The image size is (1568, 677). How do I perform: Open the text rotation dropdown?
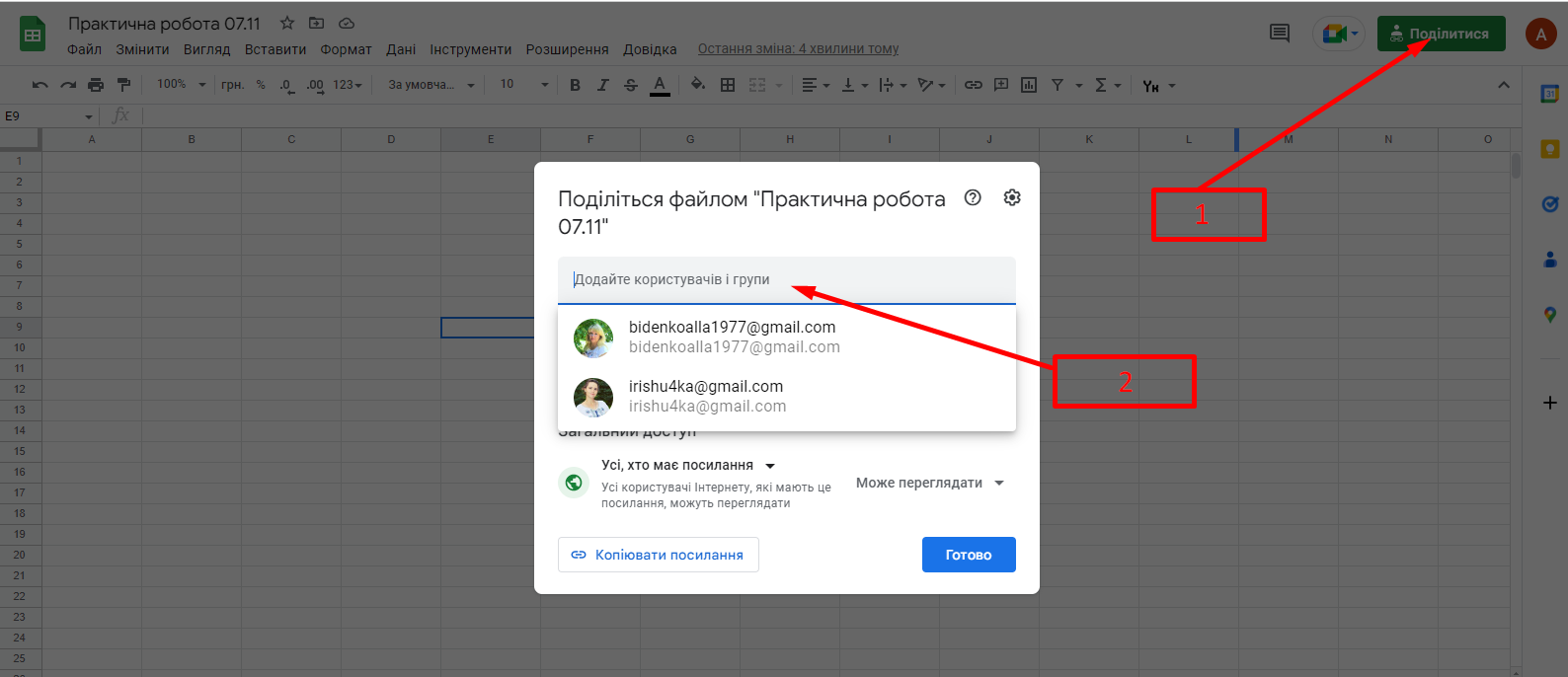(931, 85)
